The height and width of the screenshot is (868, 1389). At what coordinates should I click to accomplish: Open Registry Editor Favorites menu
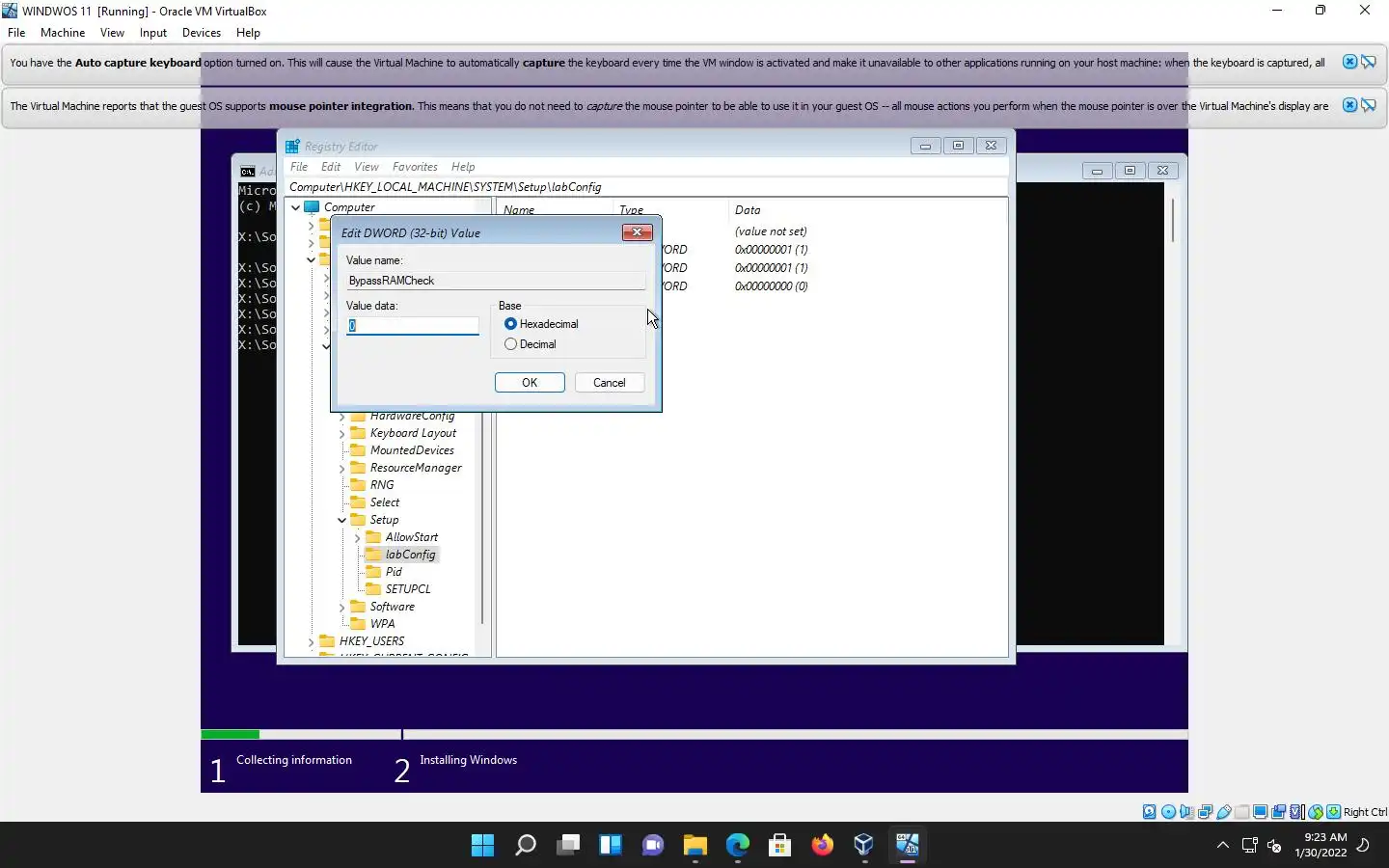point(415,167)
